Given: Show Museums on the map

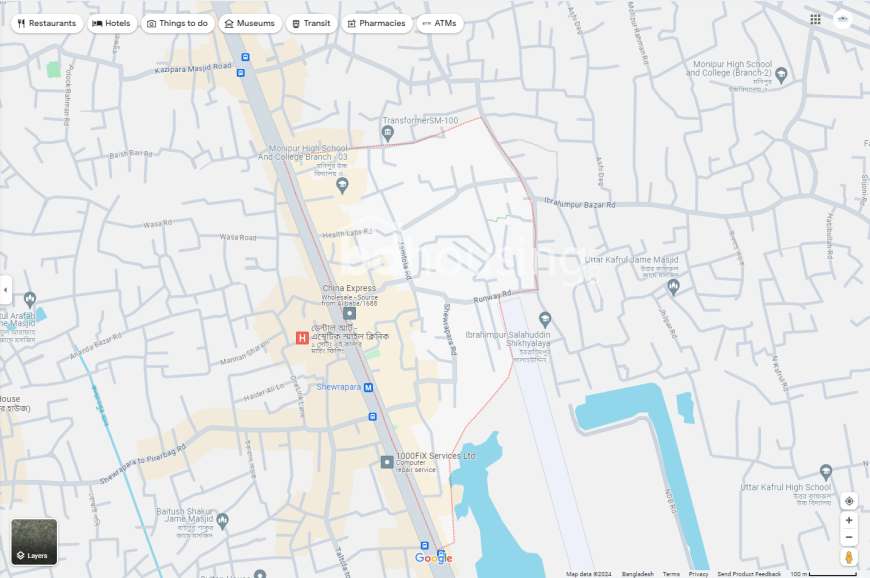Looking at the screenshot, I should click(250, 23).
